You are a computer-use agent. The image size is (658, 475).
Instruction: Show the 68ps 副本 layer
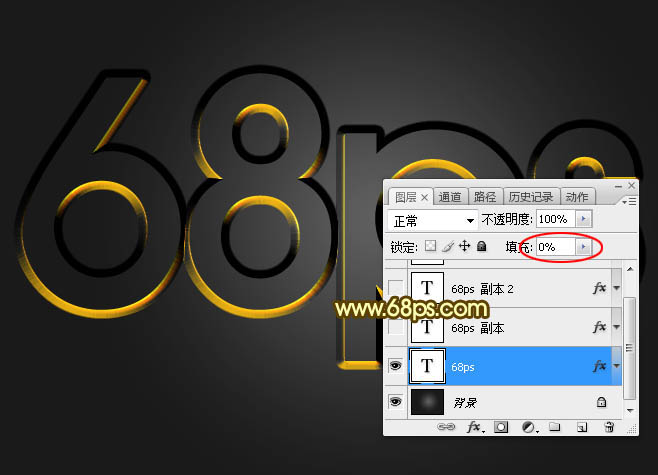(395, 327)
